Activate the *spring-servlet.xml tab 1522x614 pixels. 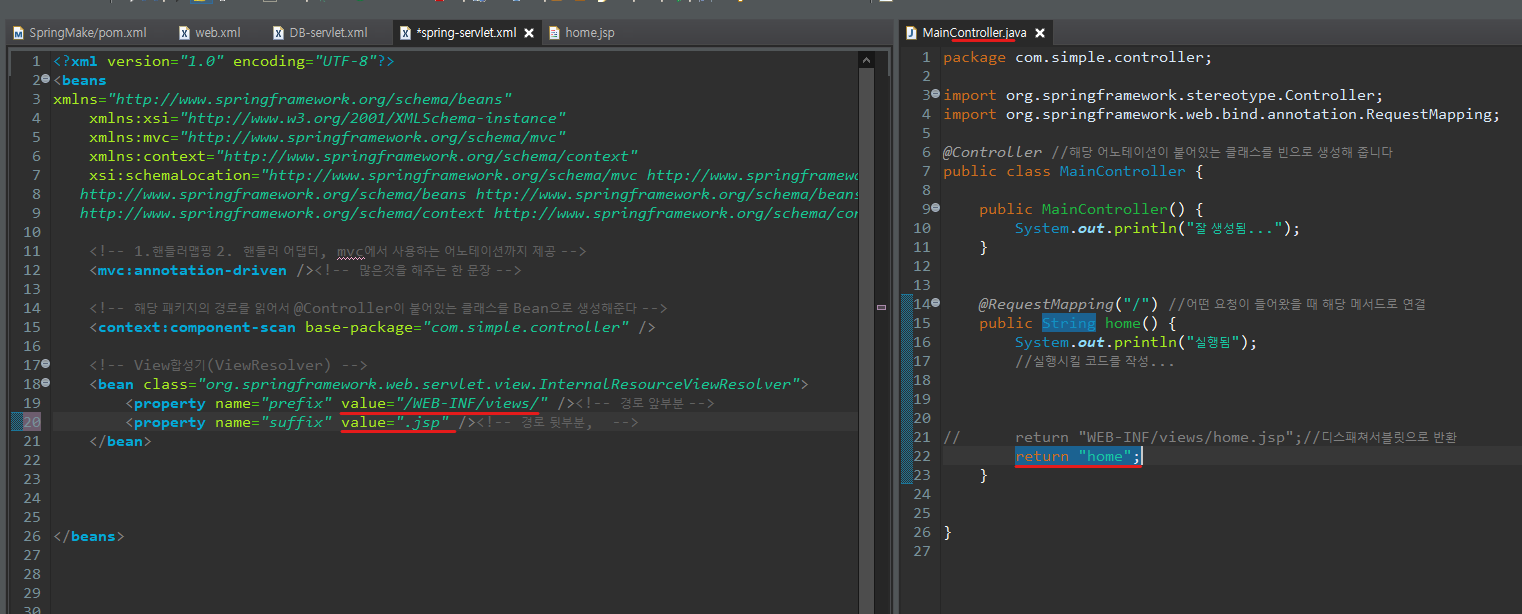pos(458,33)
